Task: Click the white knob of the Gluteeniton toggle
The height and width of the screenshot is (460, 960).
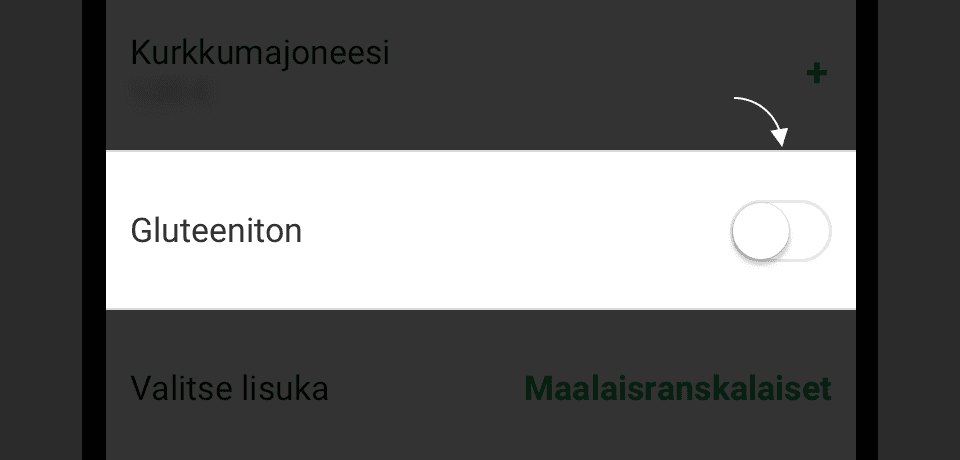Action: pyautogui.click(x=761, y=232)
